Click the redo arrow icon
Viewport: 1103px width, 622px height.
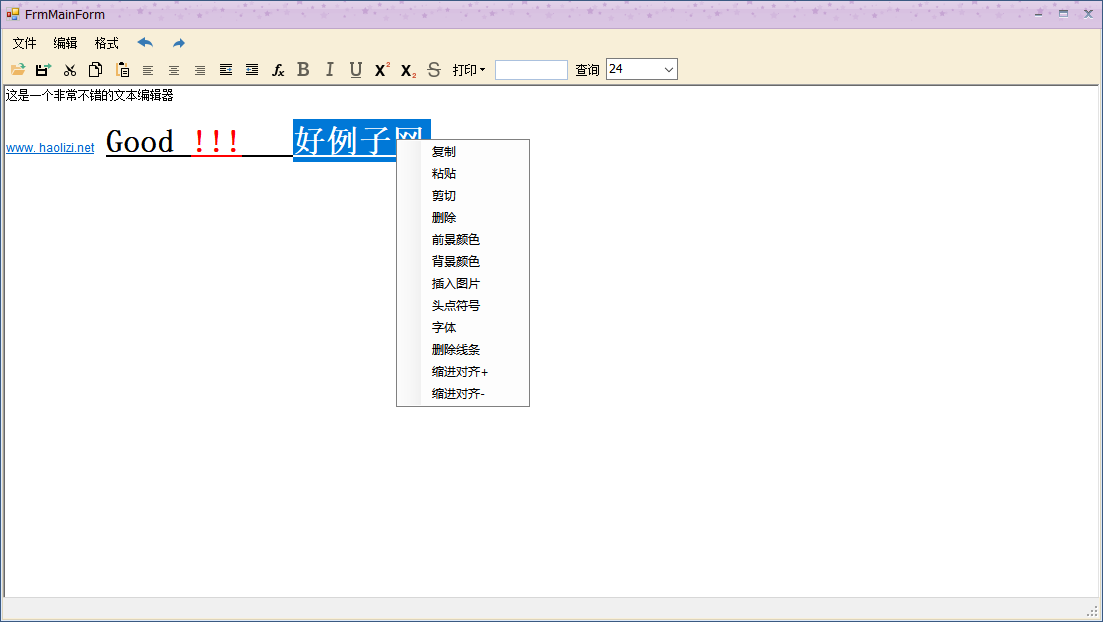tap(179, 44)
